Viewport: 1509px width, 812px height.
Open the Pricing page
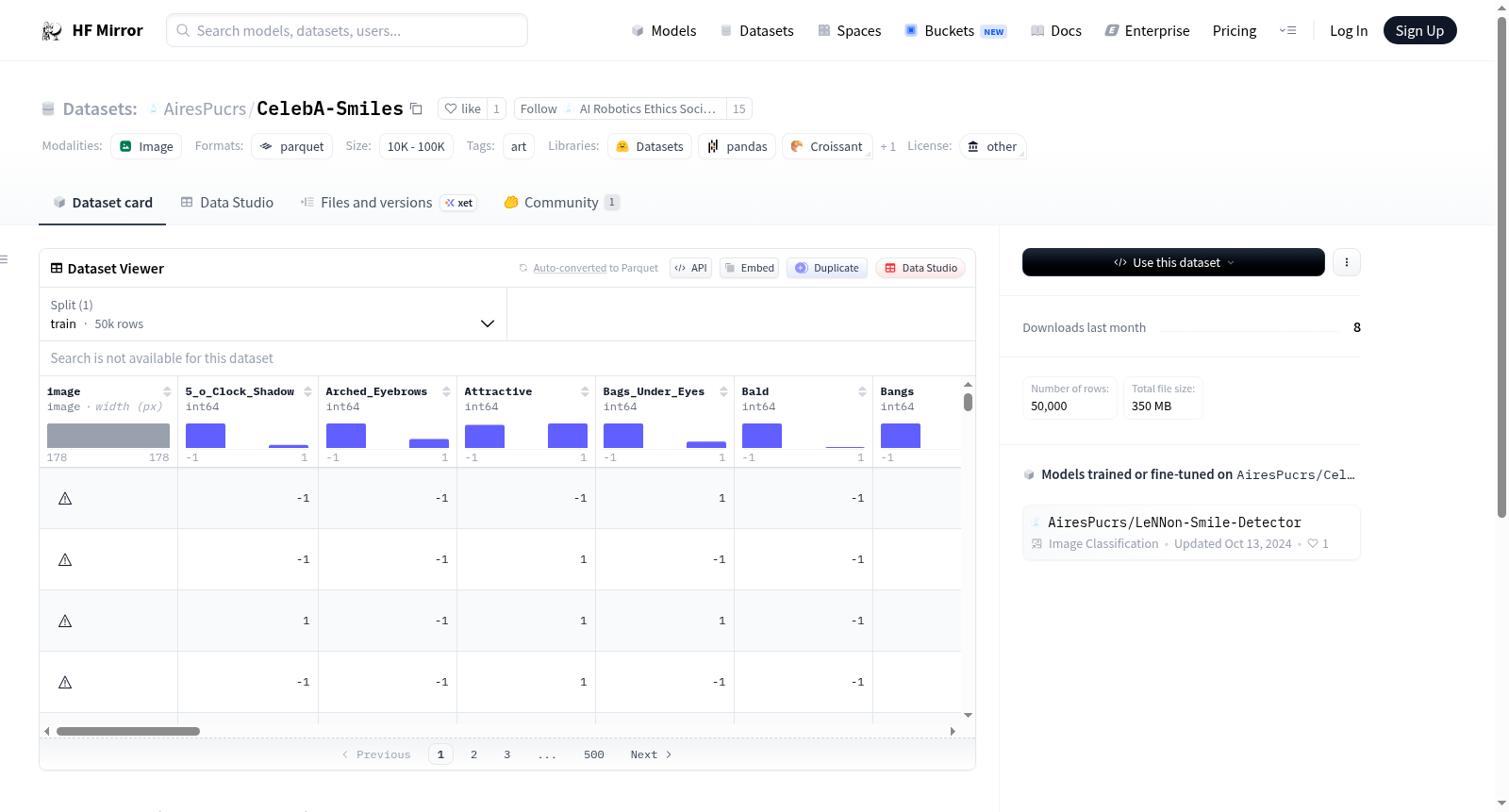tap(1235, 31)
